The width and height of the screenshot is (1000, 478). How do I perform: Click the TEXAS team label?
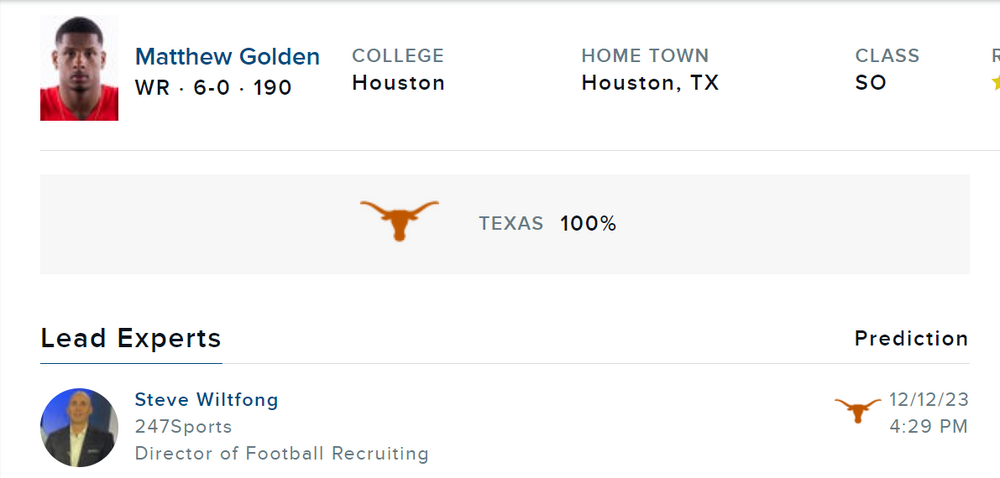coord(511,224)
